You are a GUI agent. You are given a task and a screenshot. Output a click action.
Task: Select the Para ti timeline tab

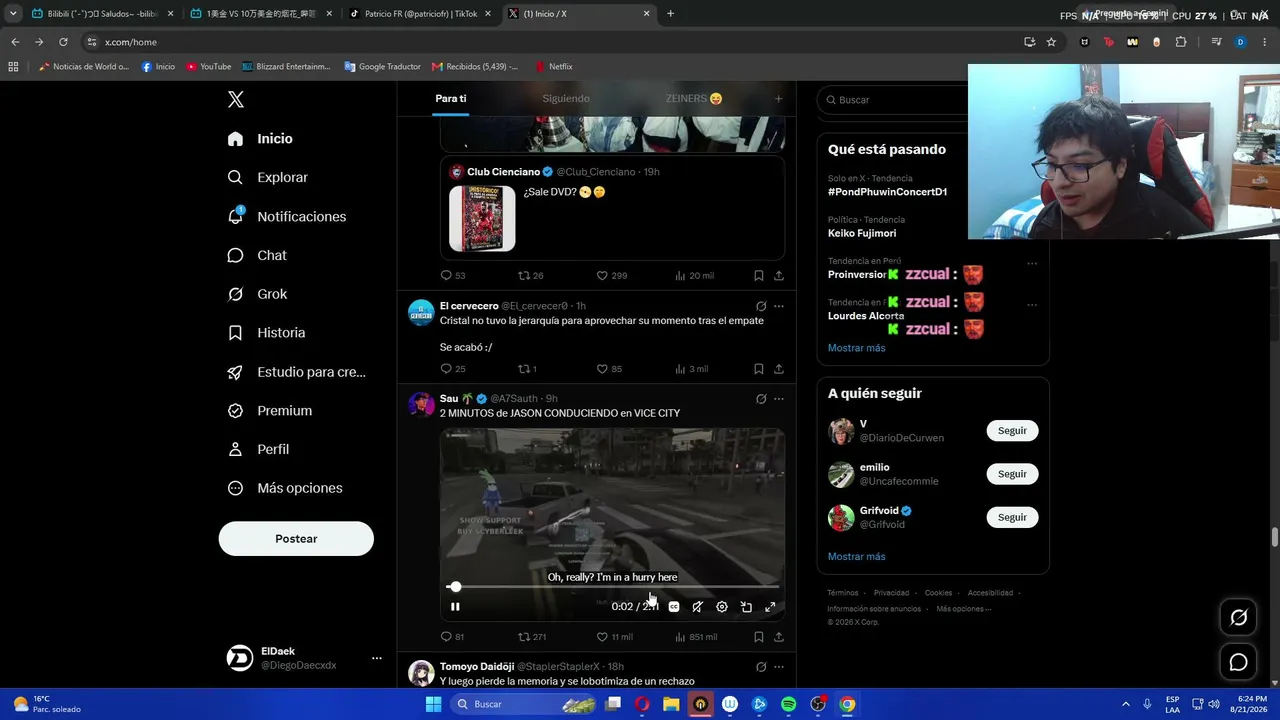coord(451,98)
